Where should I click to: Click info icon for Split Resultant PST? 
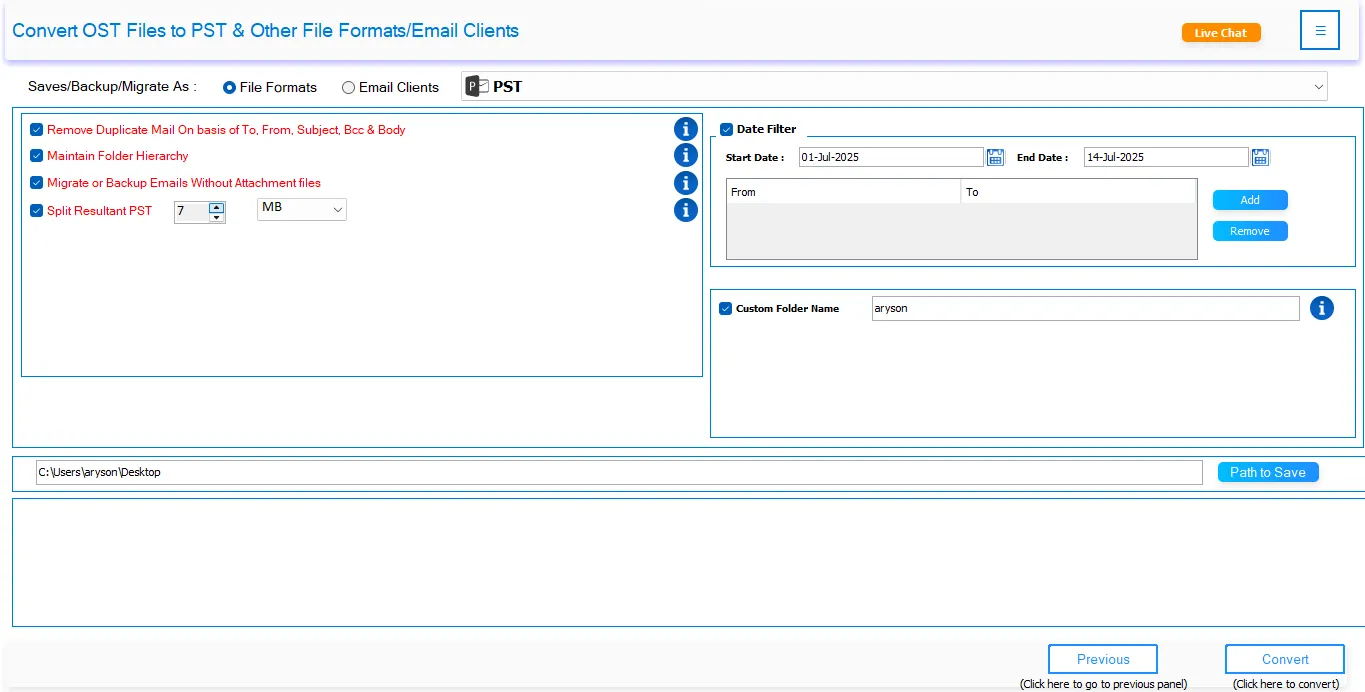[685, 210]
